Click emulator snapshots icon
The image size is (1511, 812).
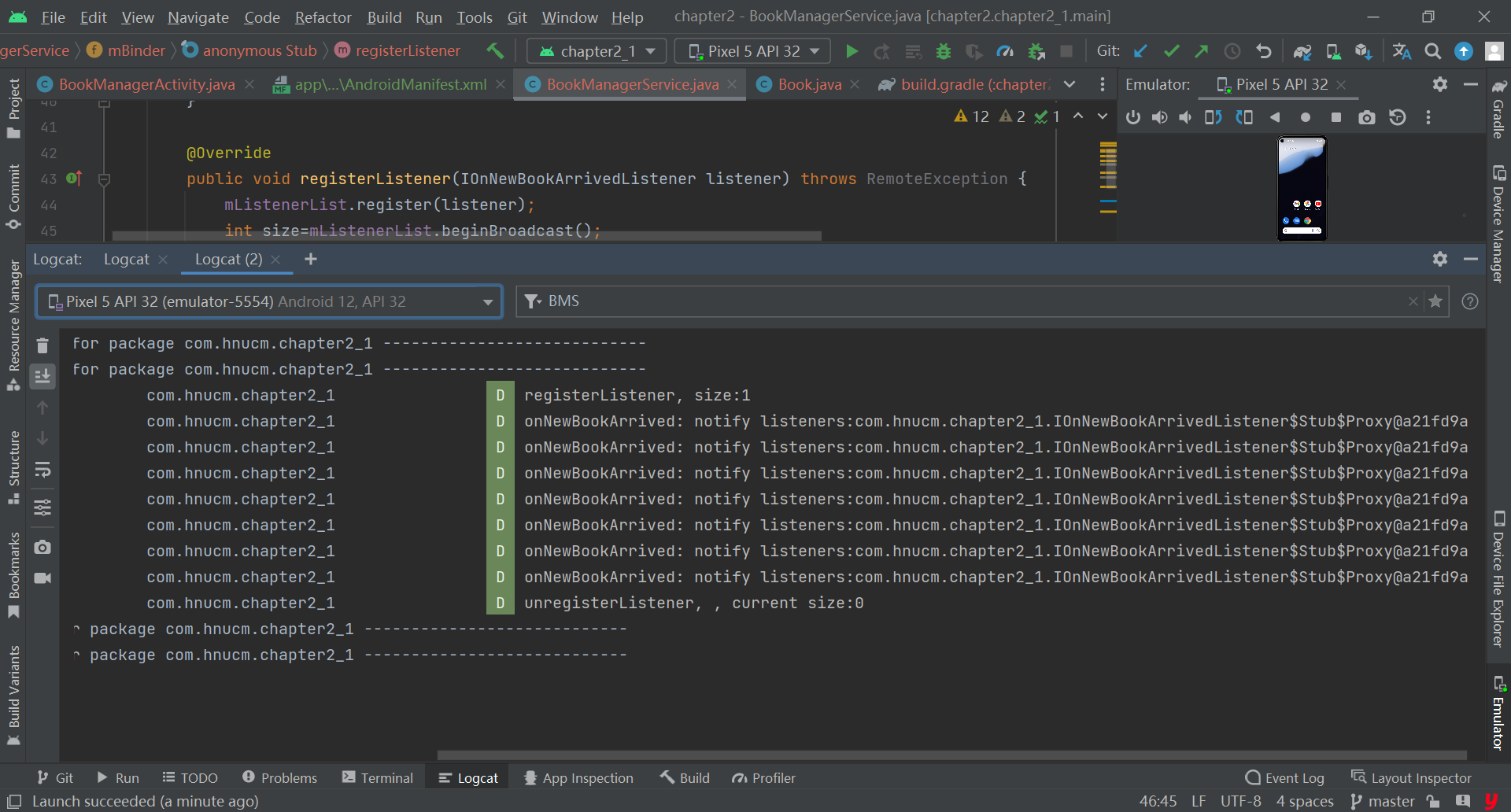tap(1398, 117)
